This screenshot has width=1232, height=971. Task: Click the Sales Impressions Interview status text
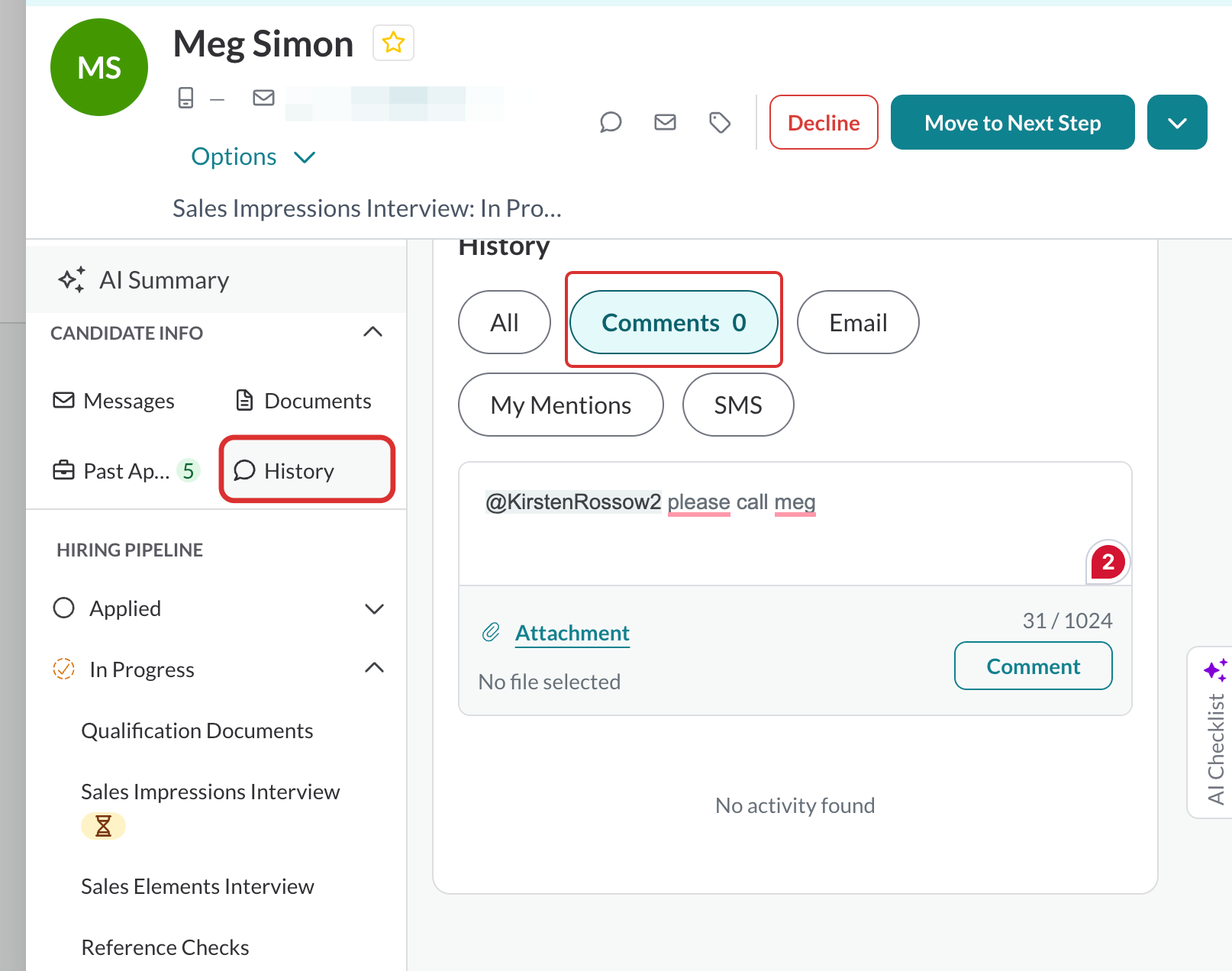[x=367, y=208]
